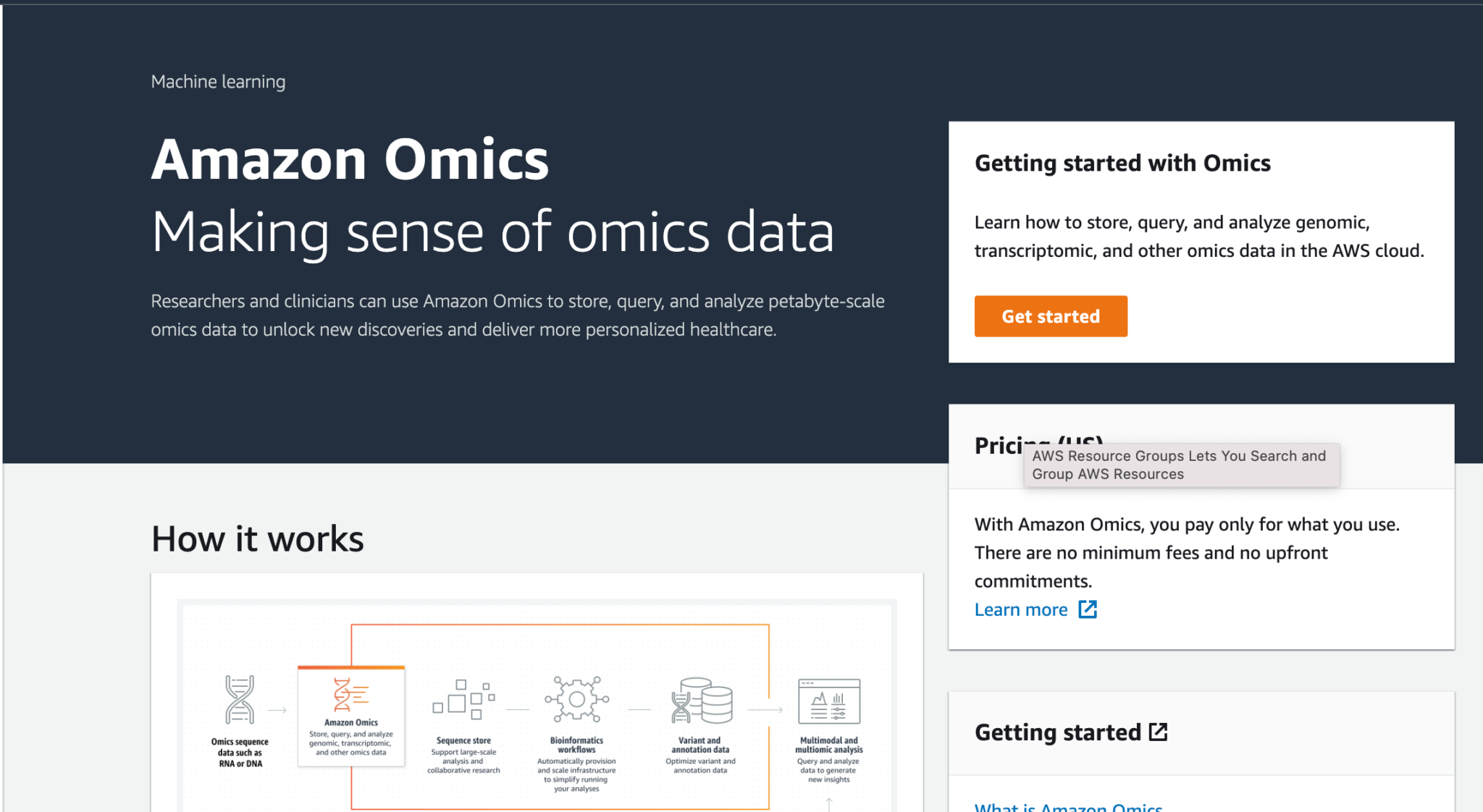Viewport: 1483px width, 812px height.
Task: Click the orange Get started button
Action: 1051,316
